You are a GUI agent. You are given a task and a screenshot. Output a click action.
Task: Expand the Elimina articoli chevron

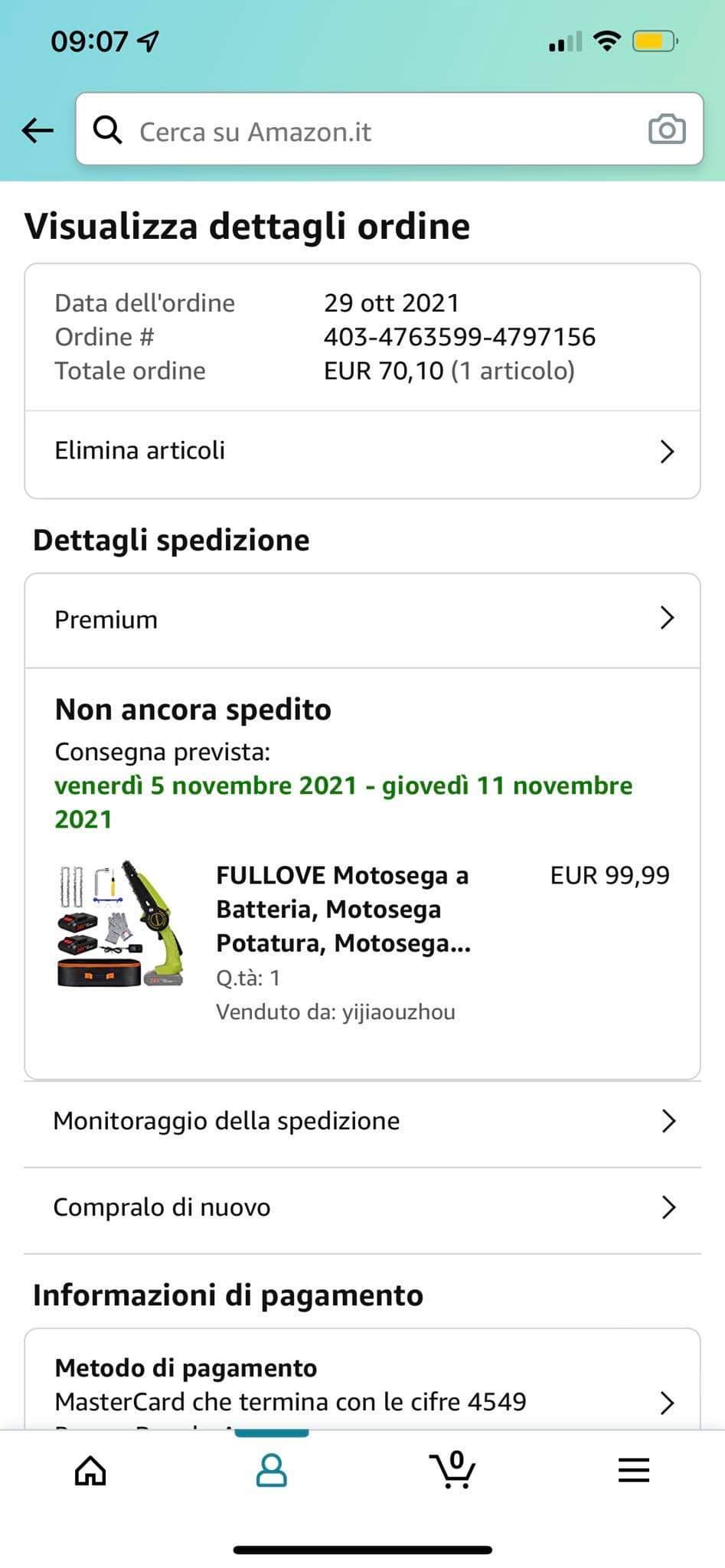[x=667, y=452]
